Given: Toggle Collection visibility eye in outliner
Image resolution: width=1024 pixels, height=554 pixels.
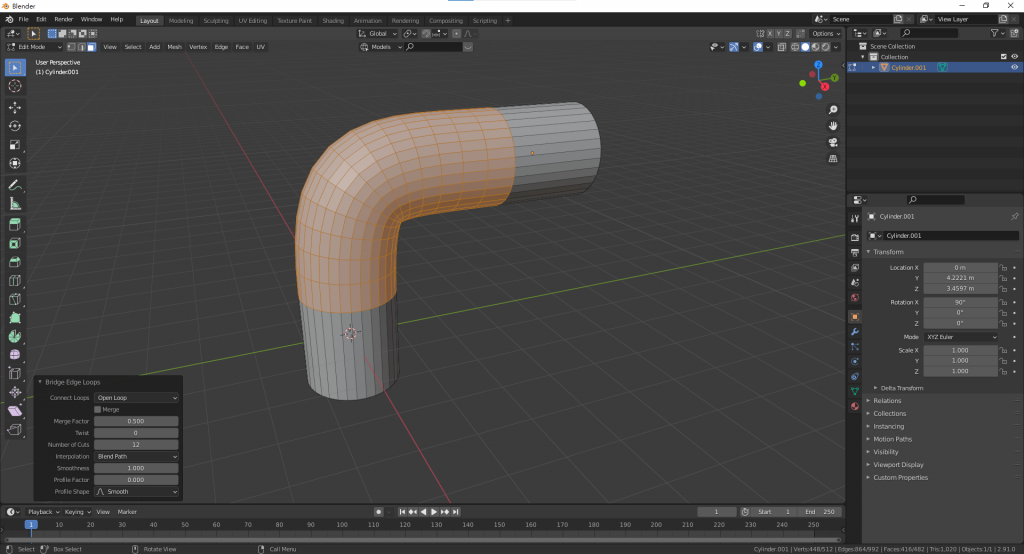Looking at the screenshot, I should pyautogui.click(x=1014, y=57).
